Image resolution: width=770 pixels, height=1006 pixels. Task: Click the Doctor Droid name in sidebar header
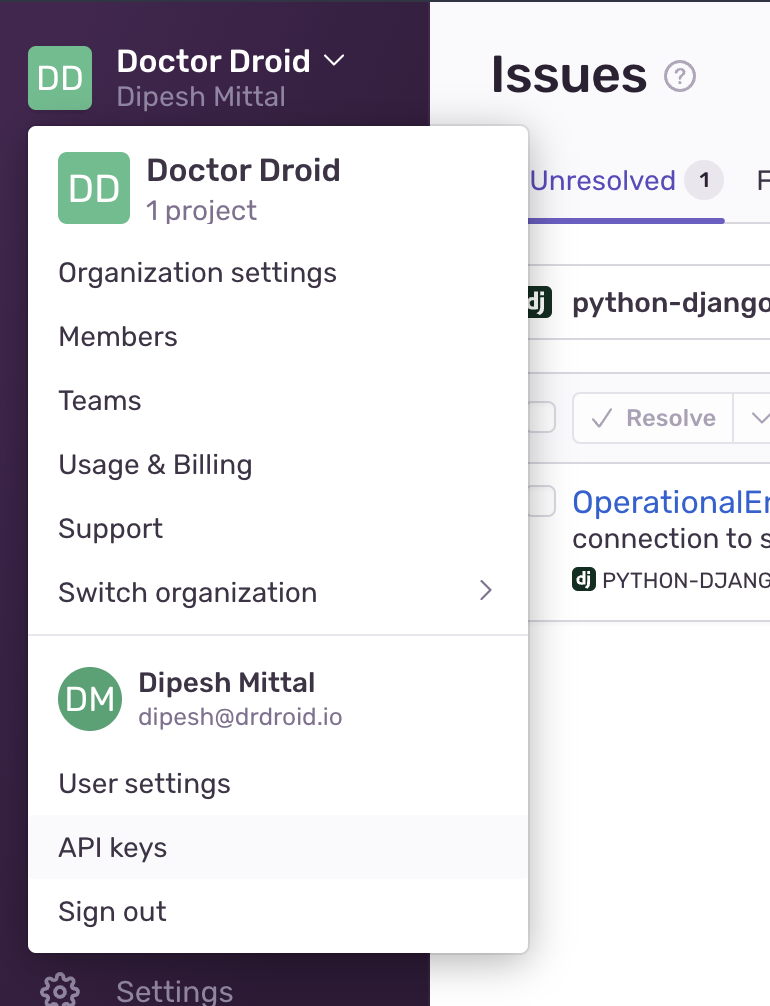(214, 61)
